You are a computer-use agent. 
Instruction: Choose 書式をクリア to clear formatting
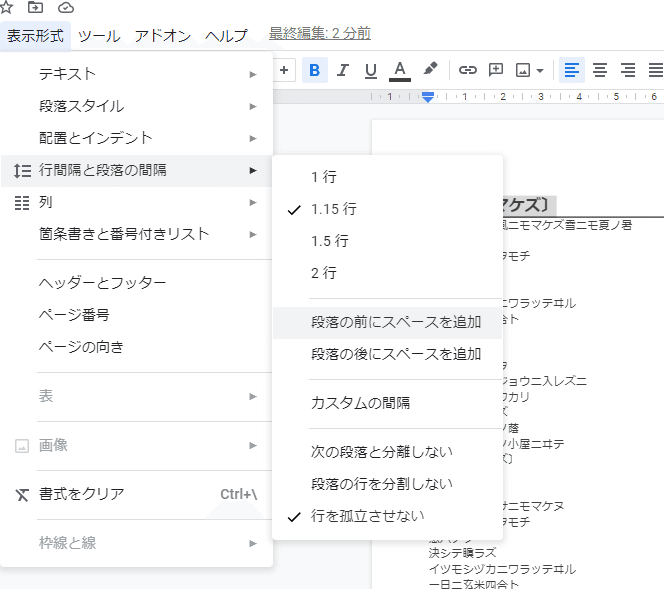click(137, 495)
